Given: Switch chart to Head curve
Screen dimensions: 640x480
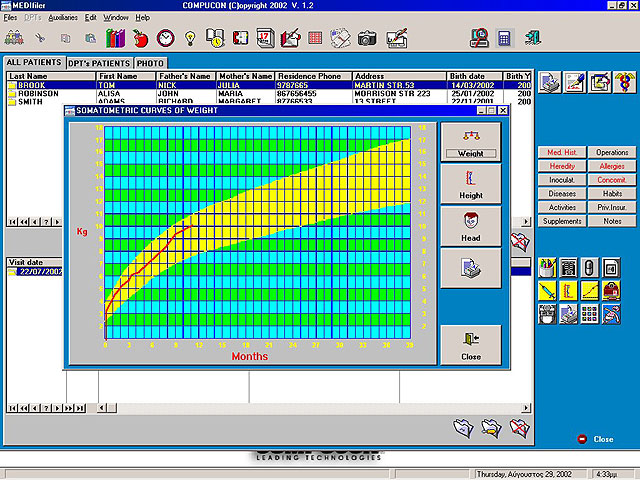Looking at the screenshot, I should click(471, 226).
